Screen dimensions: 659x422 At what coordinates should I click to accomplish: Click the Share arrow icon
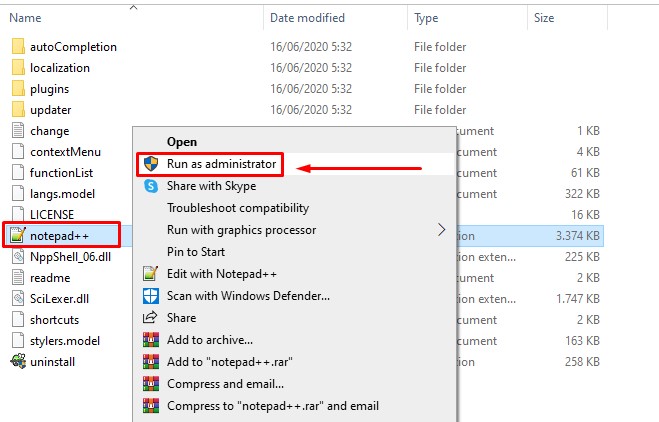[150, 317]
